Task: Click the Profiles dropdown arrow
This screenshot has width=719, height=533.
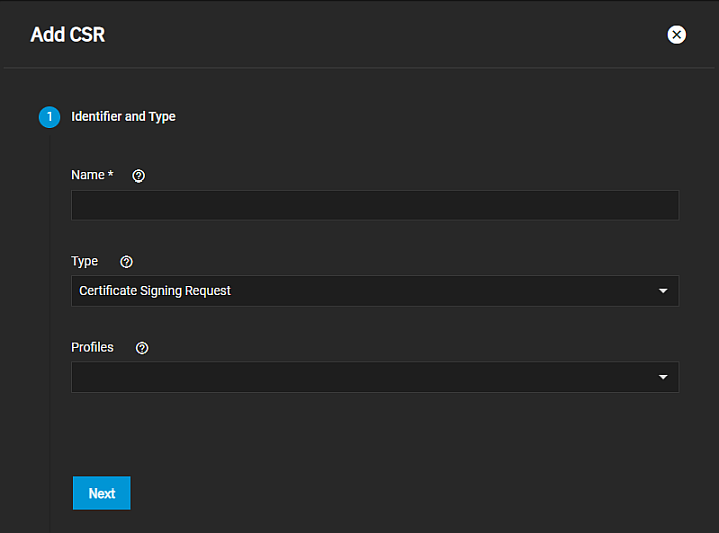Action: tap(662, 377)
